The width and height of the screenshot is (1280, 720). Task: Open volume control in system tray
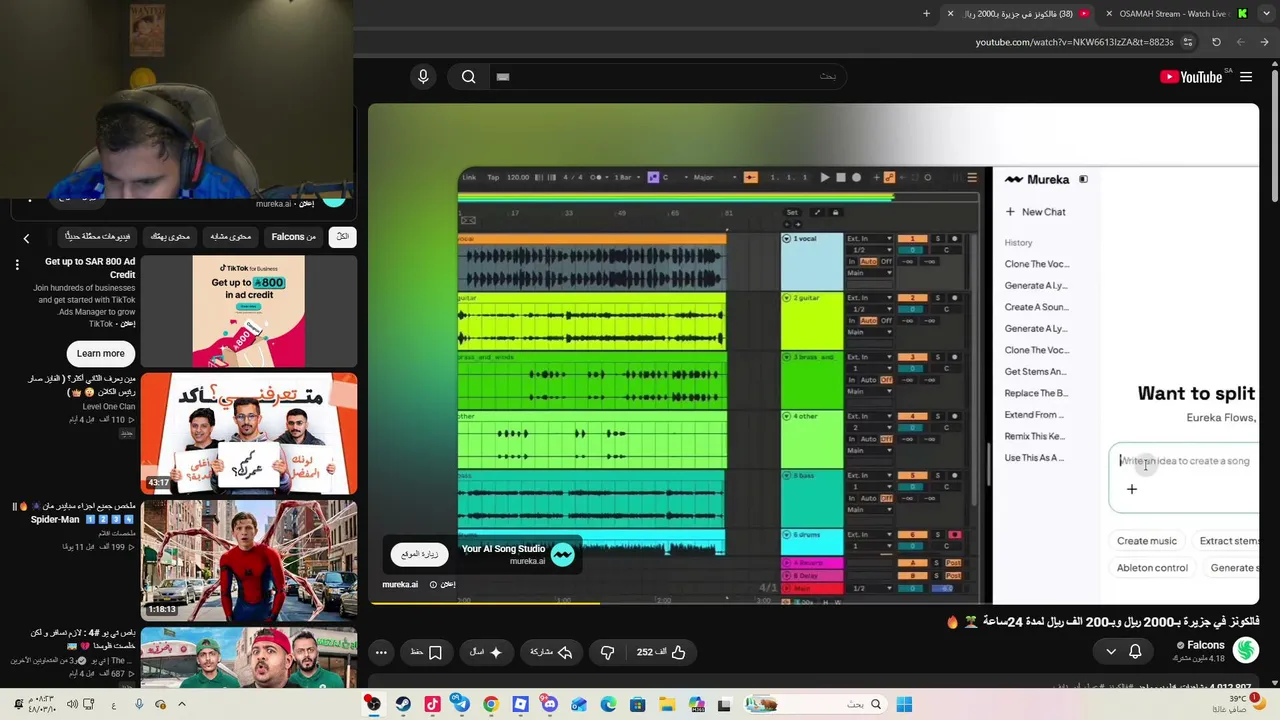point(72,704)
